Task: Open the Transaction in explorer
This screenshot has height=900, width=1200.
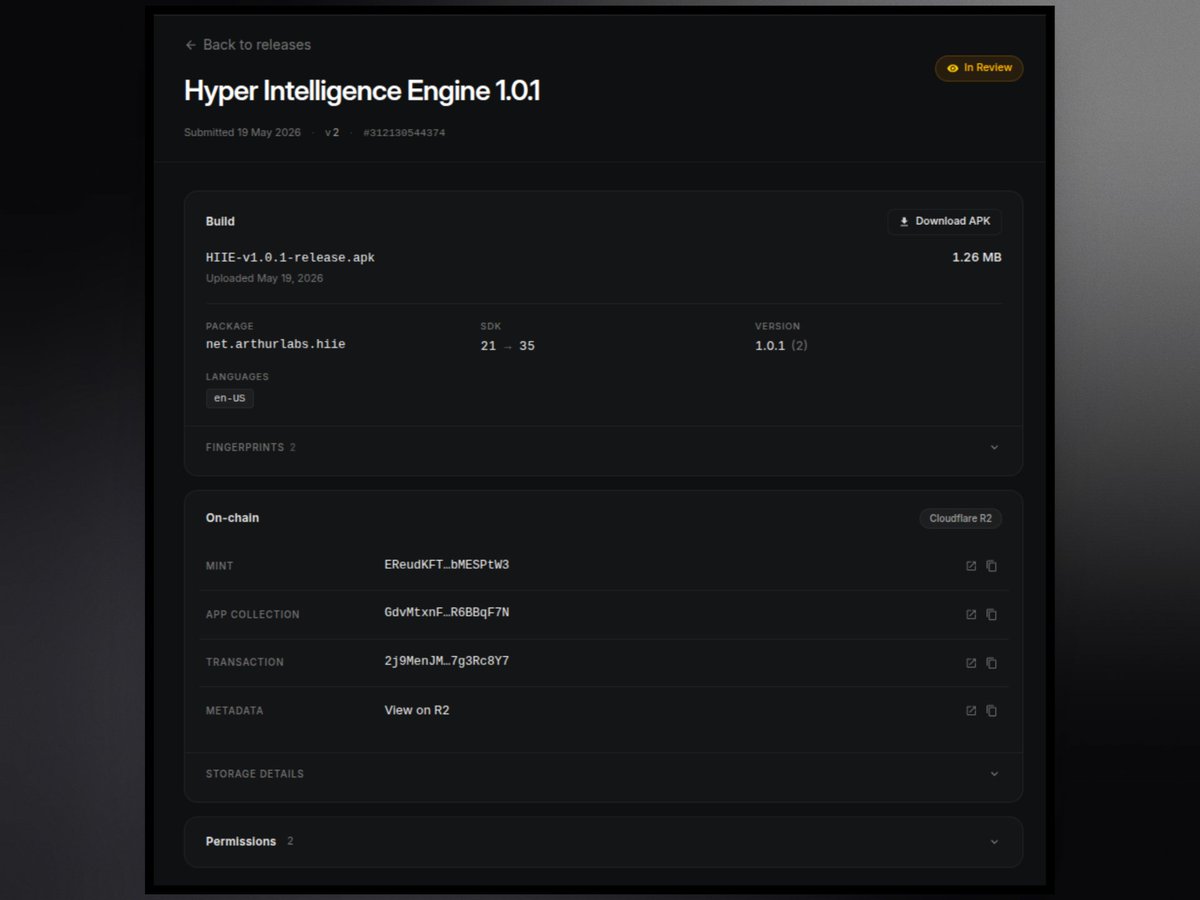Action: [971, 663]
